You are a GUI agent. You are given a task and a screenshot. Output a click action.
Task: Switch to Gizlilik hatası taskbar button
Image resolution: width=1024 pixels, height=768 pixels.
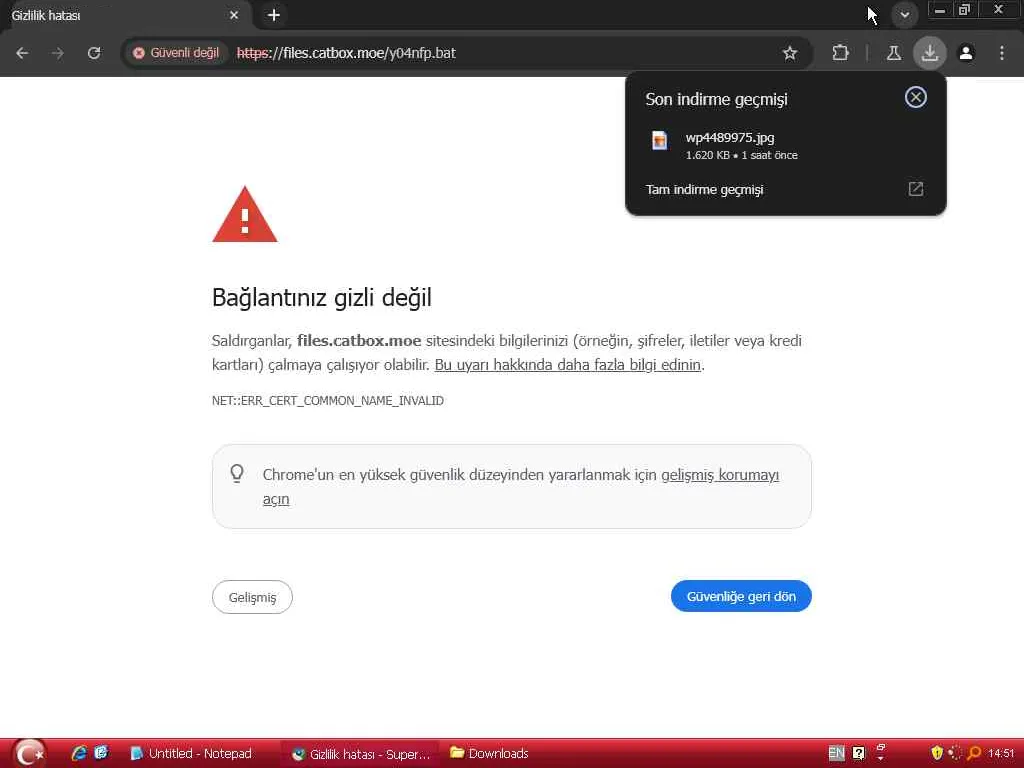360,754
